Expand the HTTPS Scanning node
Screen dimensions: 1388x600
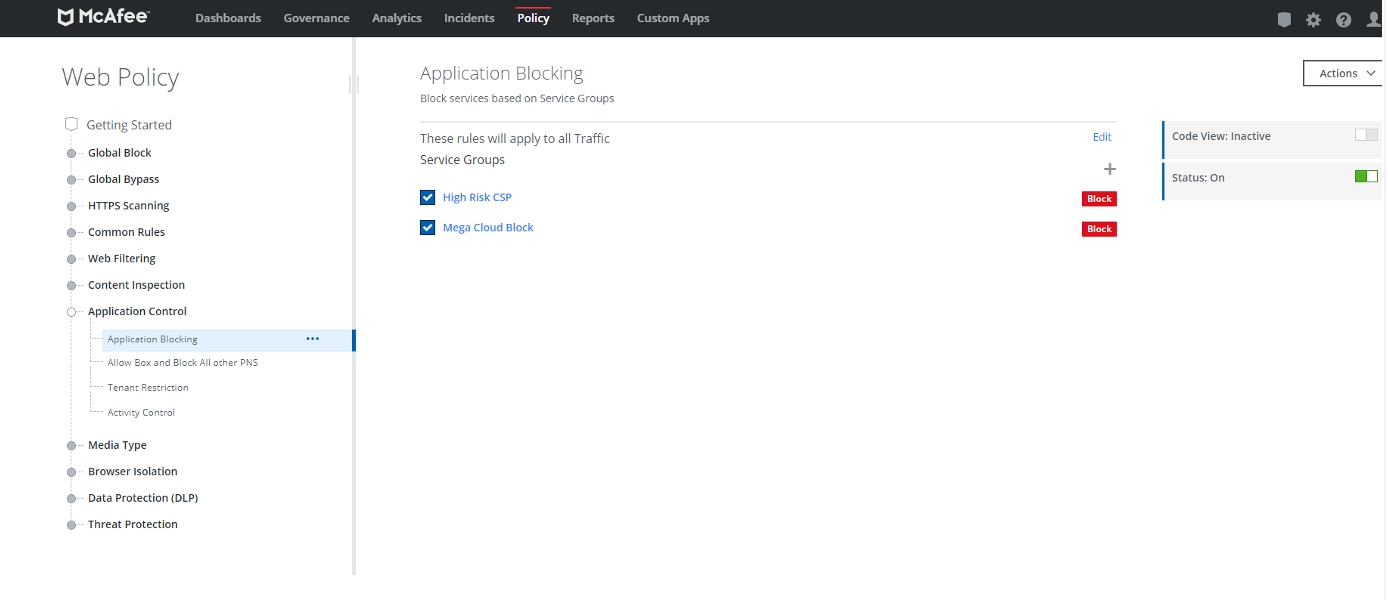click(71, 206)
